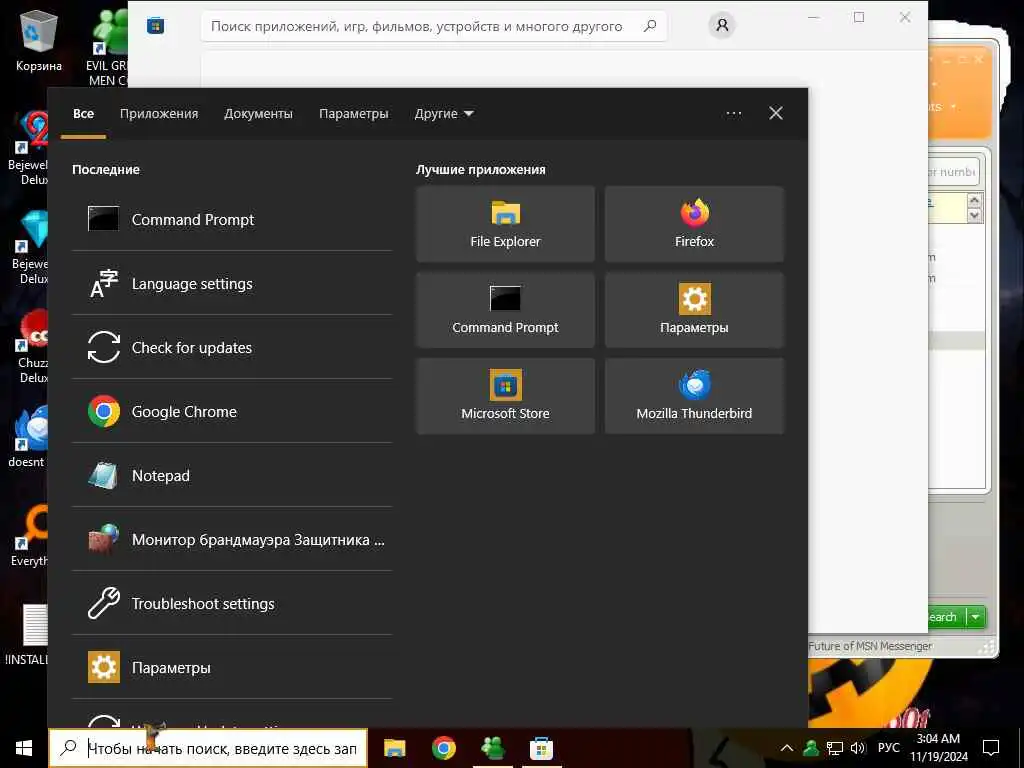Open File Explorer from taskbar
Image resolution: width=1024 pixels, height=768 pixels.
click(394, 748)
